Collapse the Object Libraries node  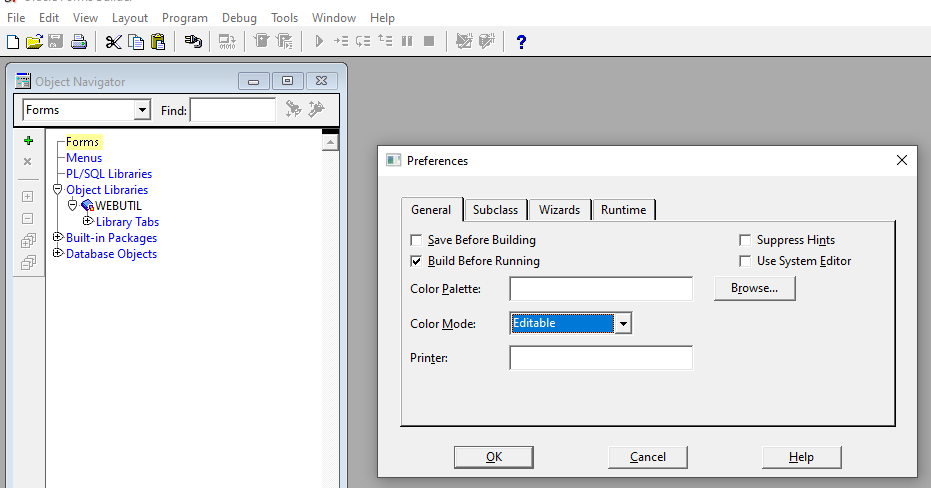(58, 189)
